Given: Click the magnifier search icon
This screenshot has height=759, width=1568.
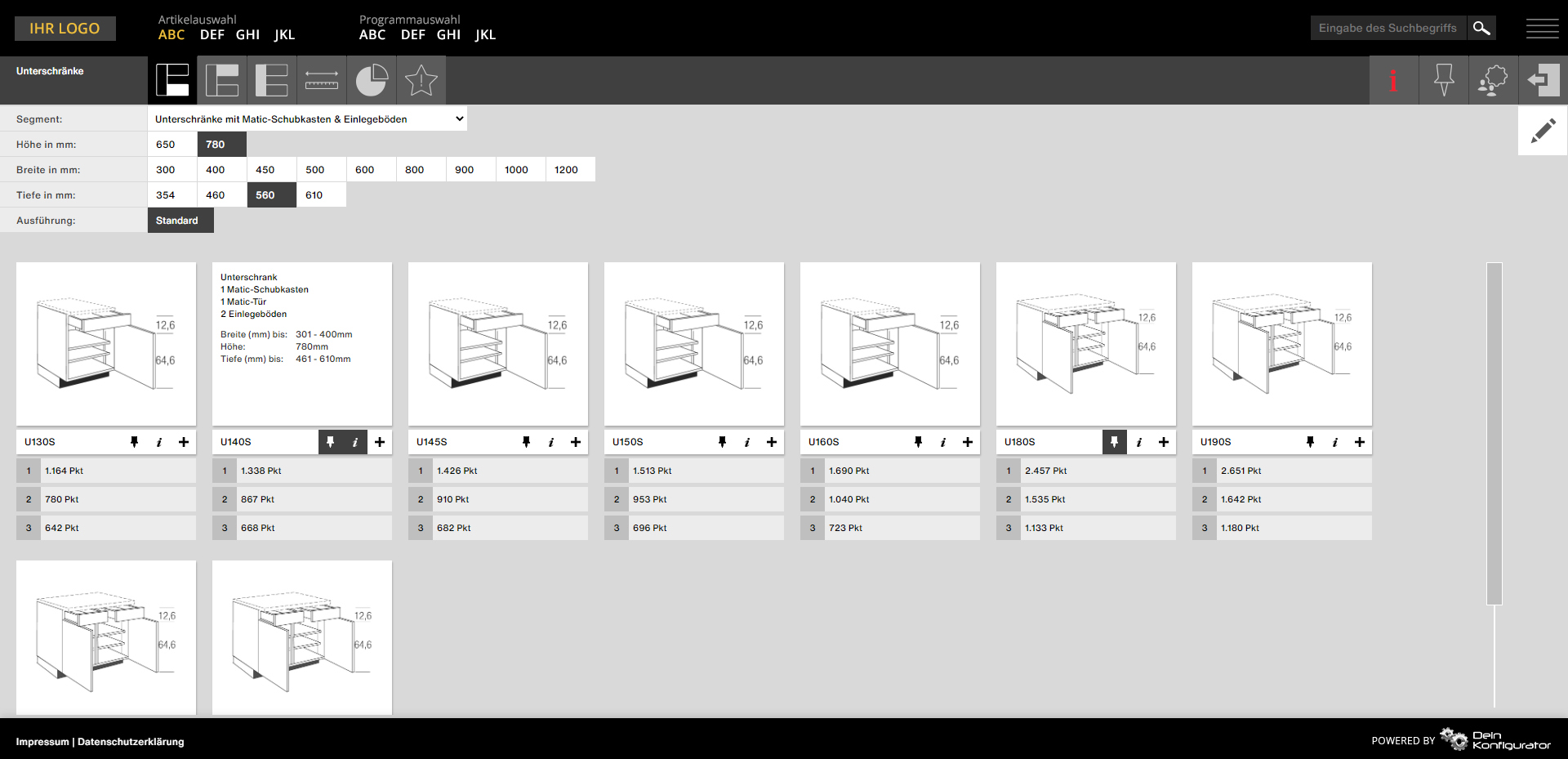Looking at the screenshot, I should tap(1481, 28).
